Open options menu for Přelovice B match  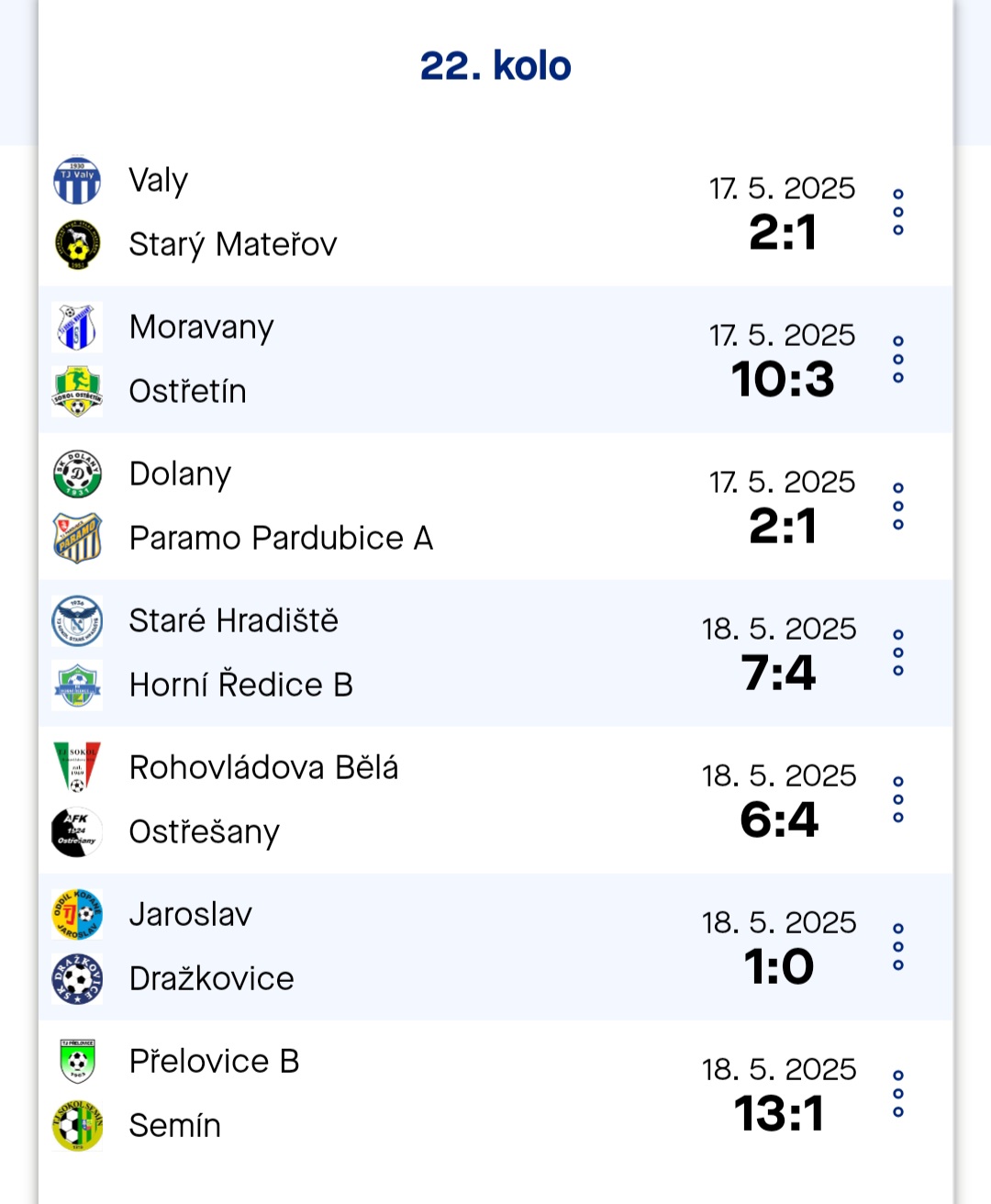click(898, 1093)
